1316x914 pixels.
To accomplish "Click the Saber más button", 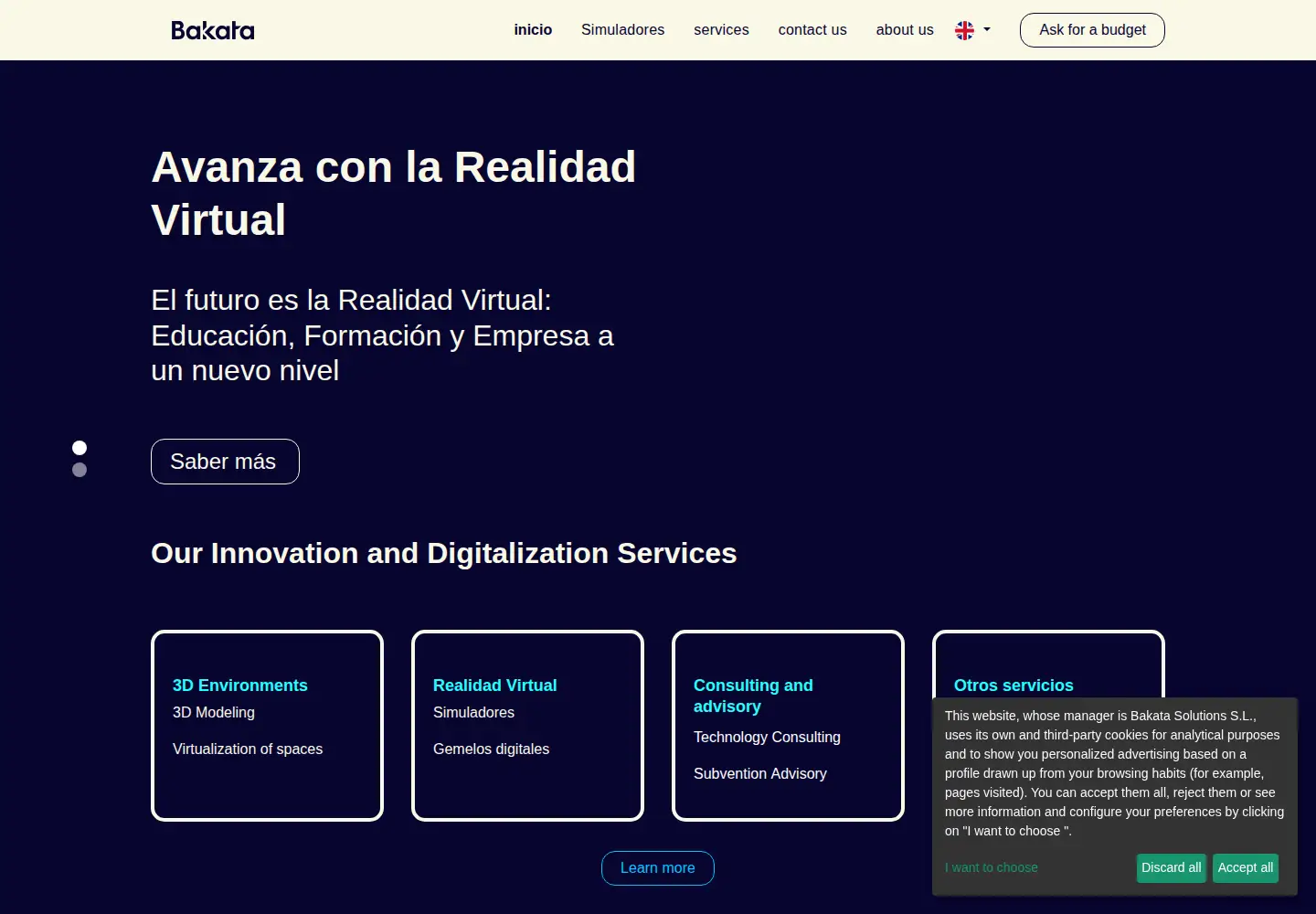I will click(225, 462).
